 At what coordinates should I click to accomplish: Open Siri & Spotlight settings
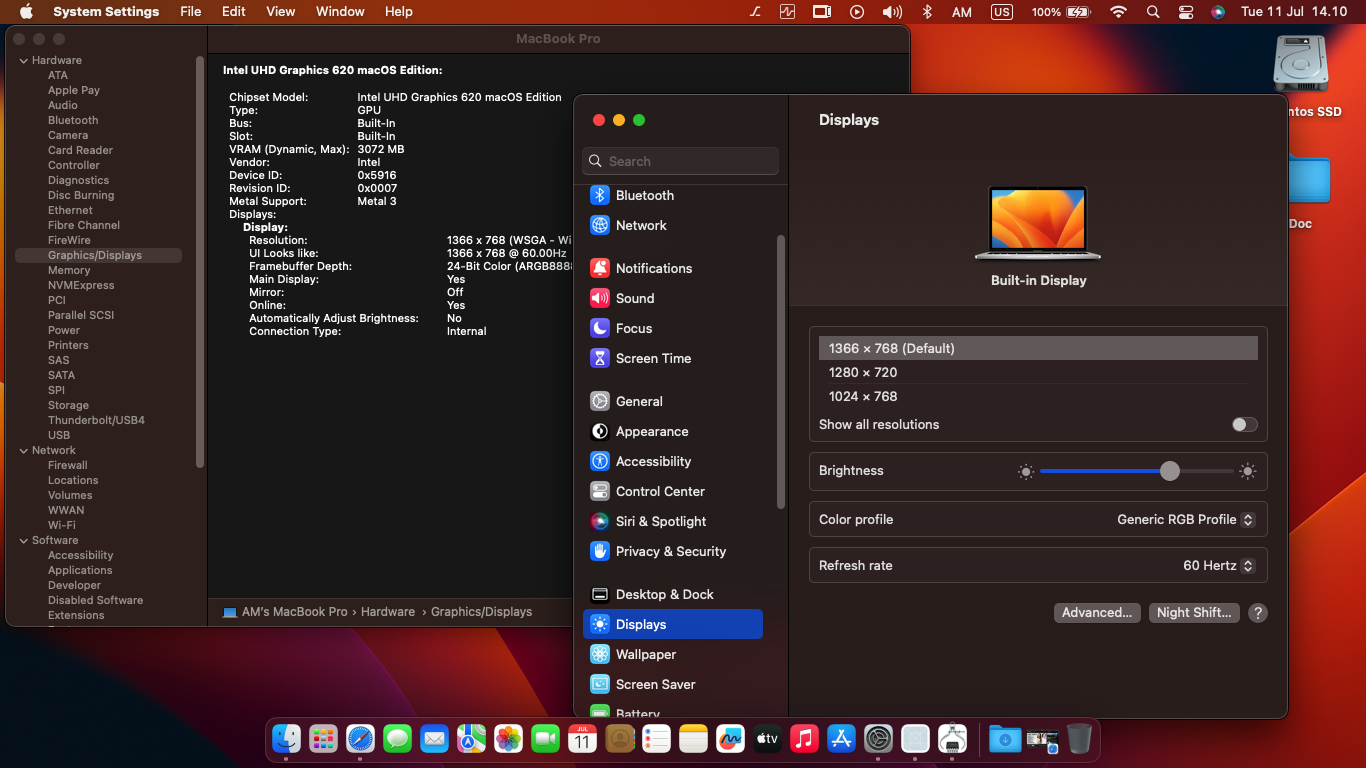tap(660, 521)
